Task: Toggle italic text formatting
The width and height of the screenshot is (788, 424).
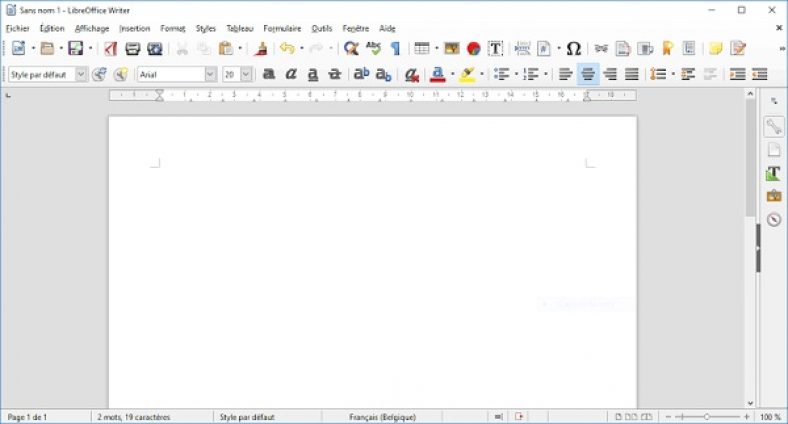Action: [x=290, y=74]
